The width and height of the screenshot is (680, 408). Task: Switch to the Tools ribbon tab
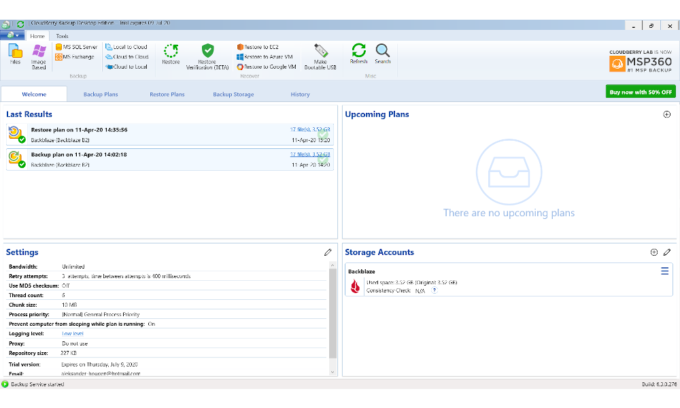tap(62, 36)
